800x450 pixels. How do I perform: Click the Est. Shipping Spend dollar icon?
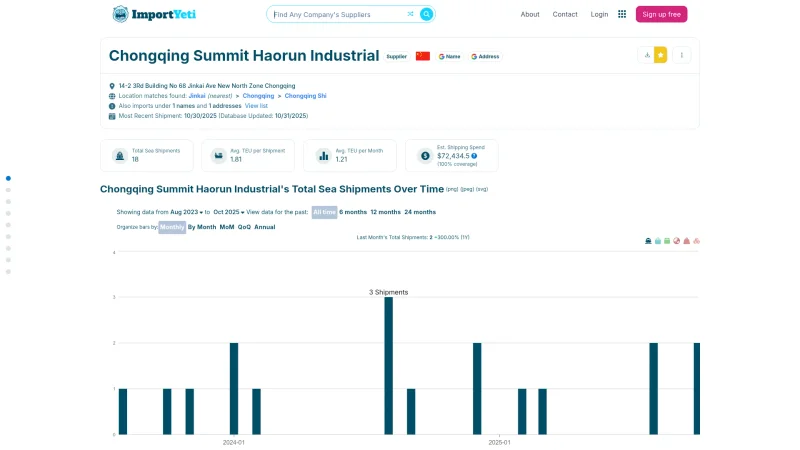click(x=425, y=156)
